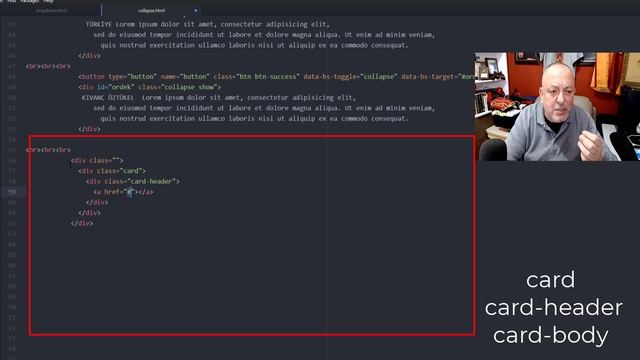Click the a href="#" anchor line
The width and height of the screenshot is (640, 360).
click(123, 192)
